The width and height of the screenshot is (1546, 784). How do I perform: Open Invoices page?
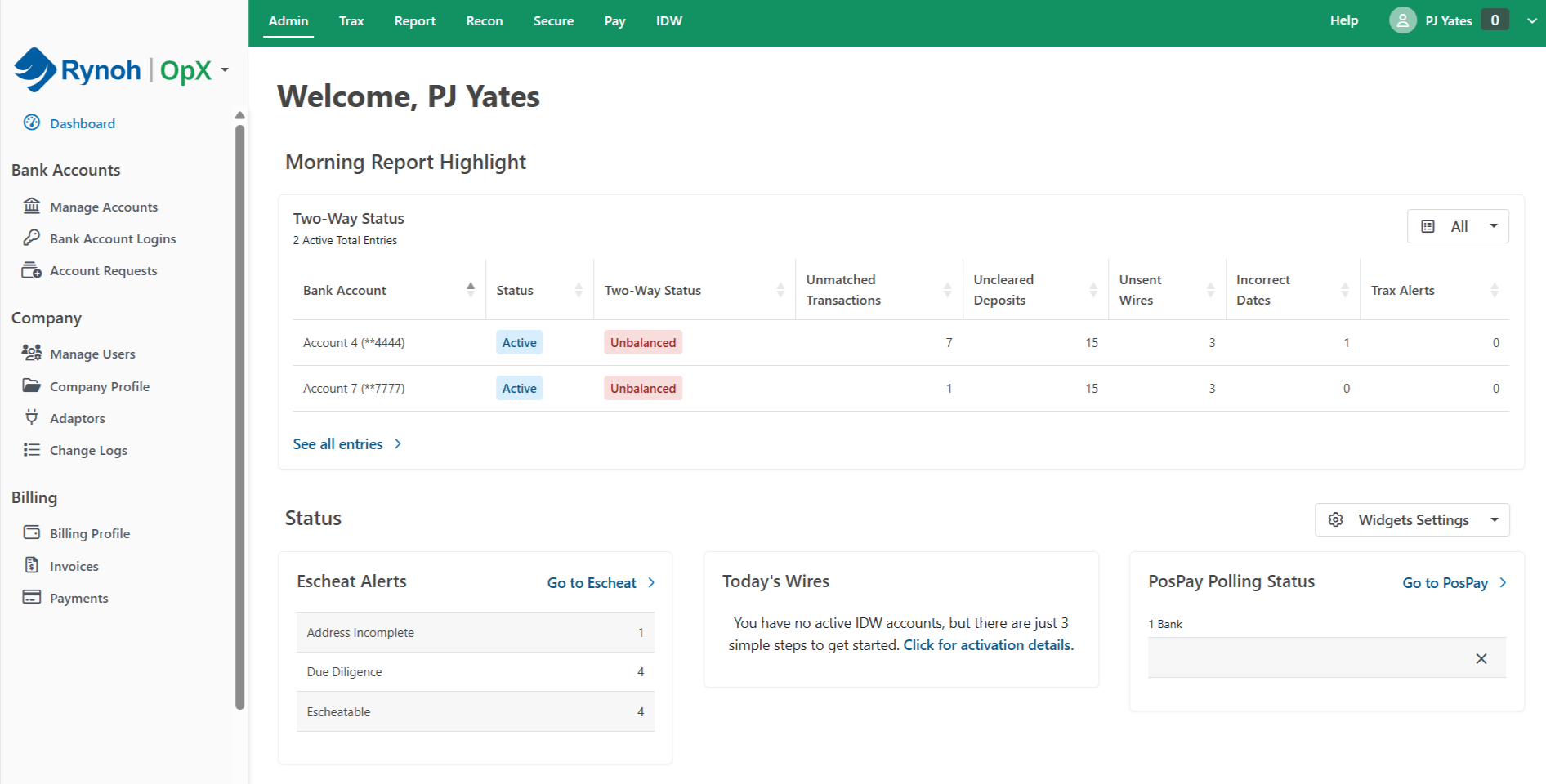tap(74, 566)
